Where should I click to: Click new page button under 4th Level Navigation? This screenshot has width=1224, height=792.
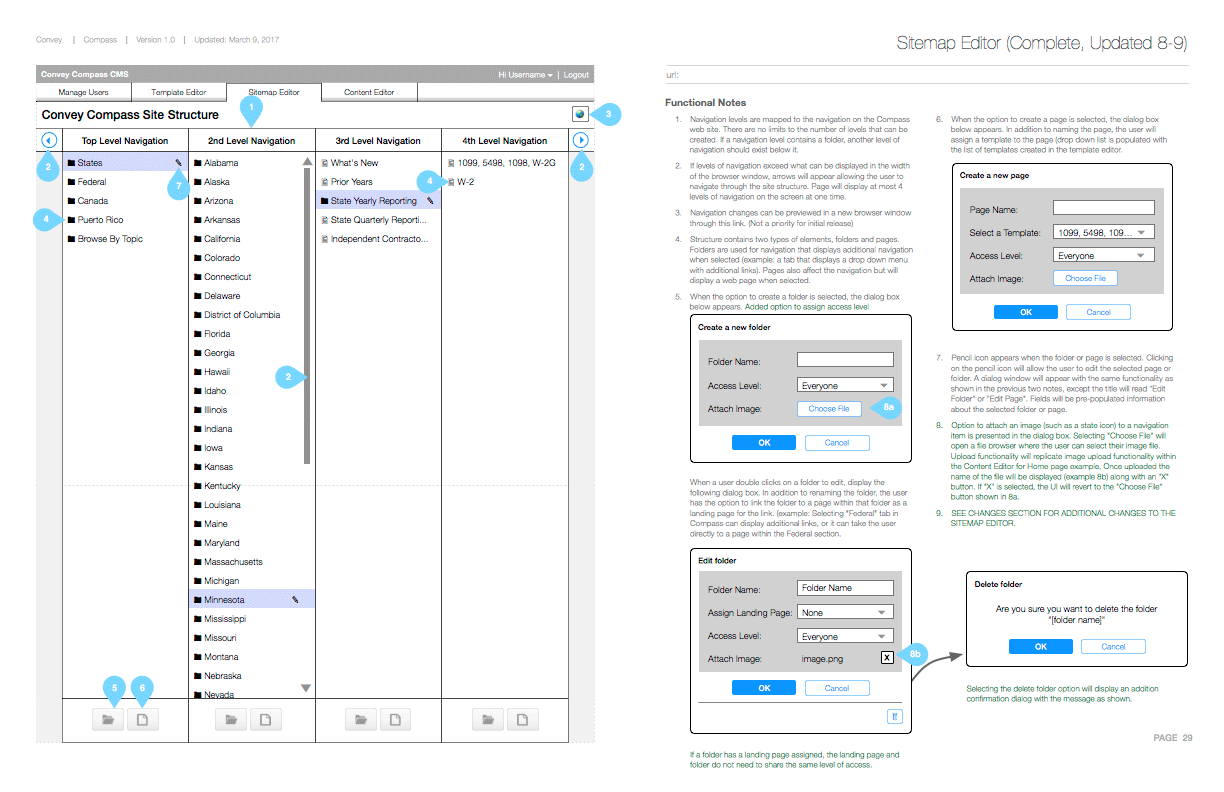pyautogui.click(x=522, y=718)
